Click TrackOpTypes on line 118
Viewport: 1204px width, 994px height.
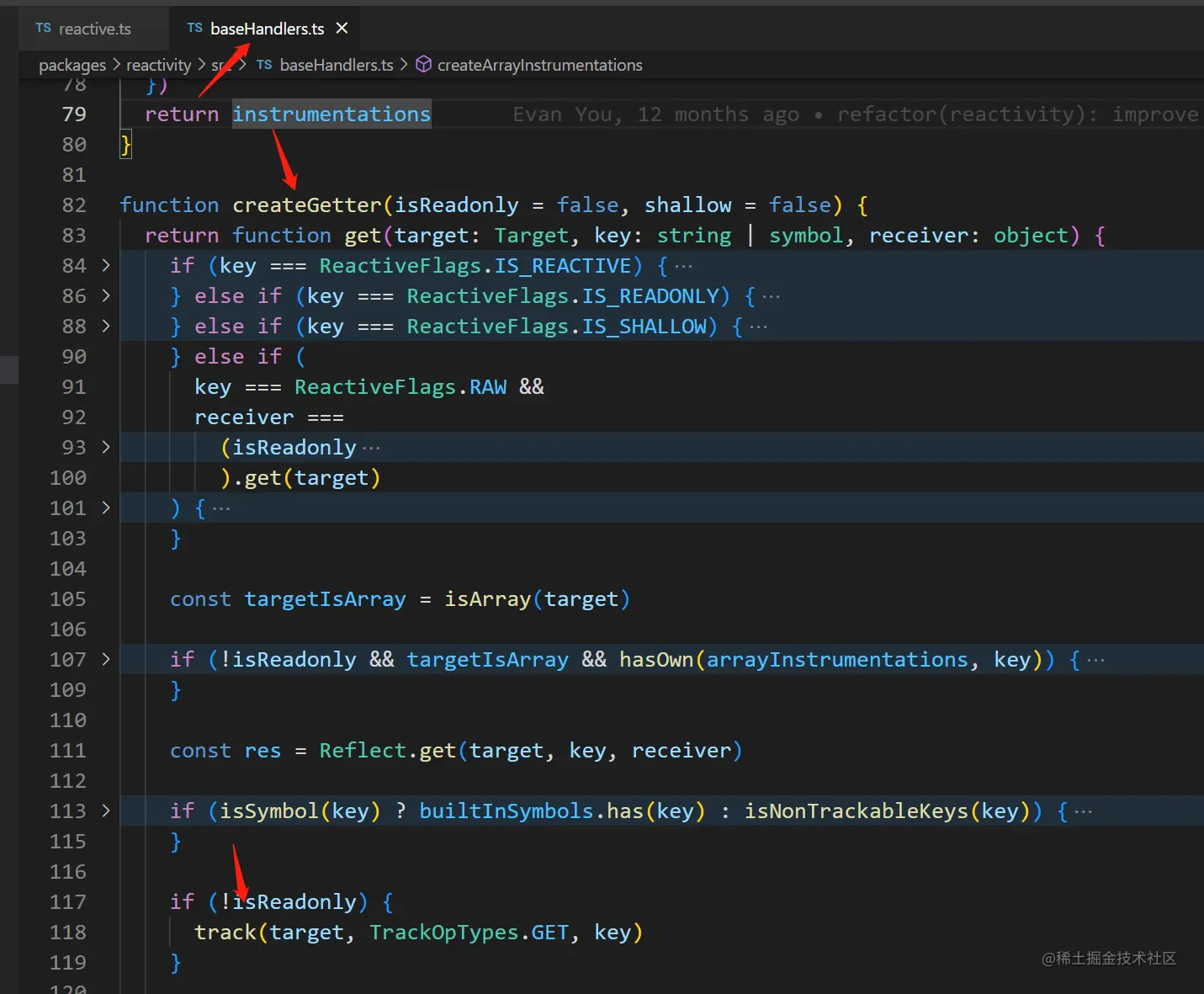pyautogui.click(x=444, y=932)
